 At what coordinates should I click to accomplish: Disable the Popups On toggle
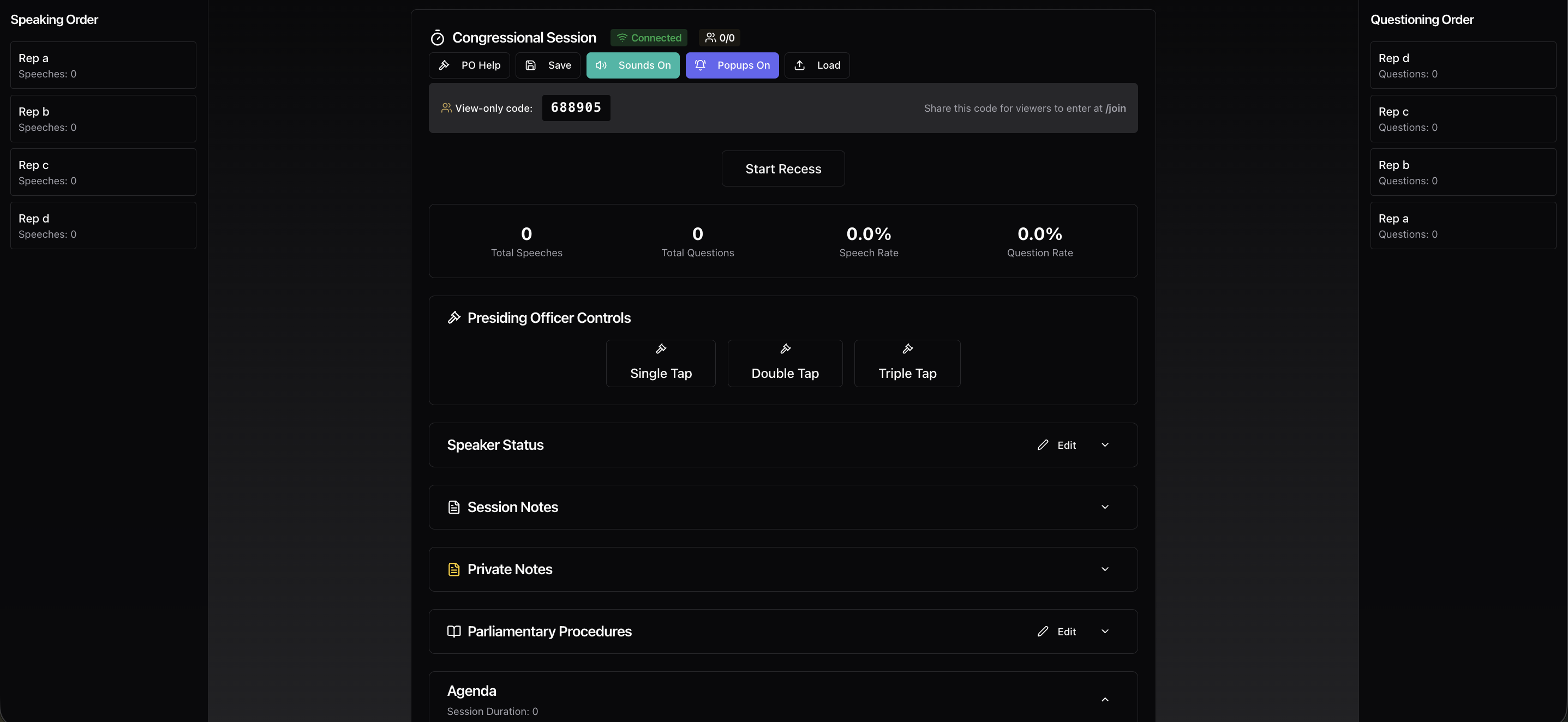click(x=732, y=65)
